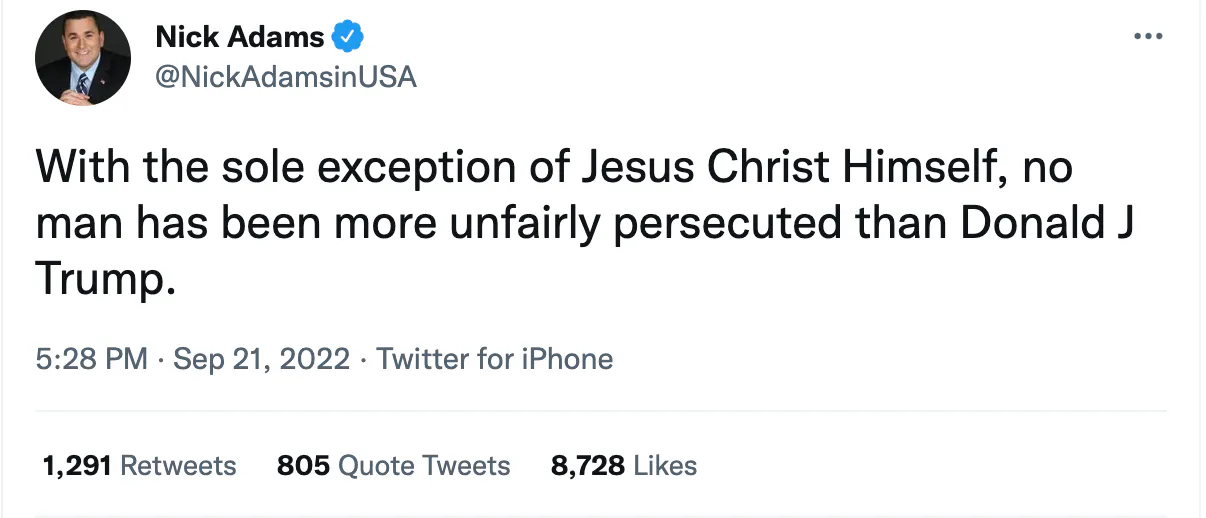1206x518 pixels.
Task: Click the 5:28 PM timestamp
Action: pos(91,359)
